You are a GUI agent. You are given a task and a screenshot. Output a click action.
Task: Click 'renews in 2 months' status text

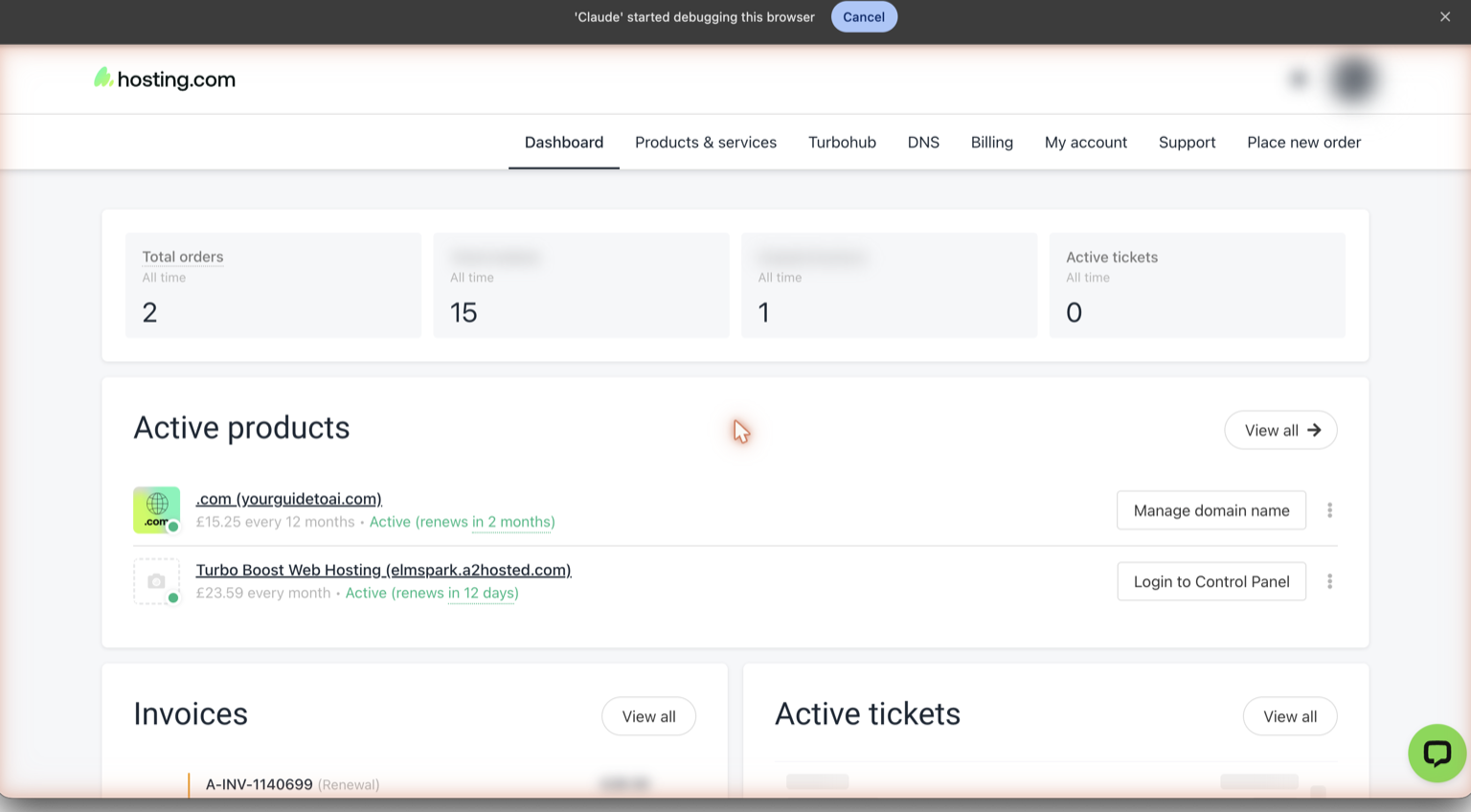(x=486, y=522)
